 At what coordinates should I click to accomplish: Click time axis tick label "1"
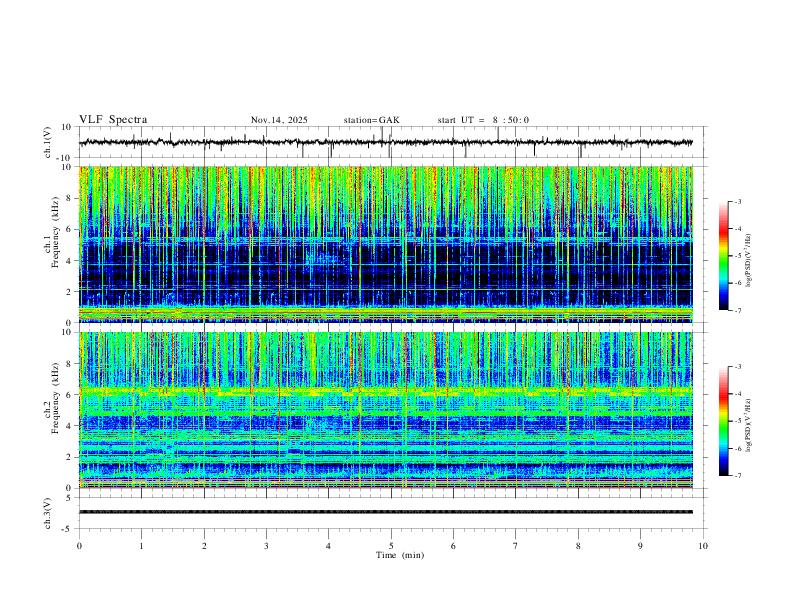141,546
